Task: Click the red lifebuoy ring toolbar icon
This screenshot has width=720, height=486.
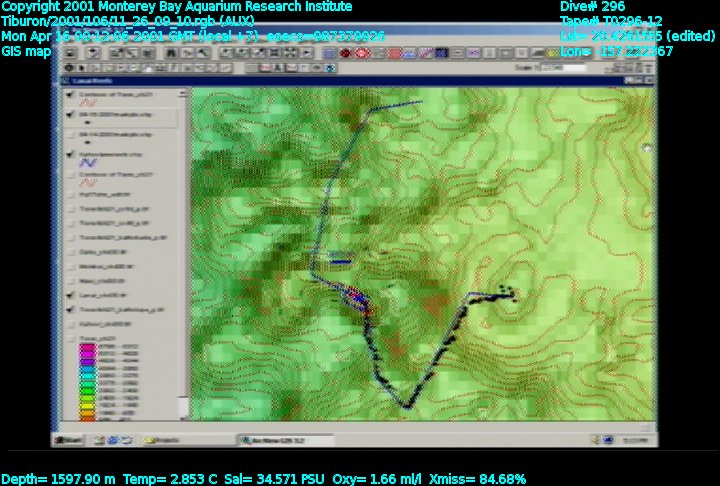Action: point(362,53)
